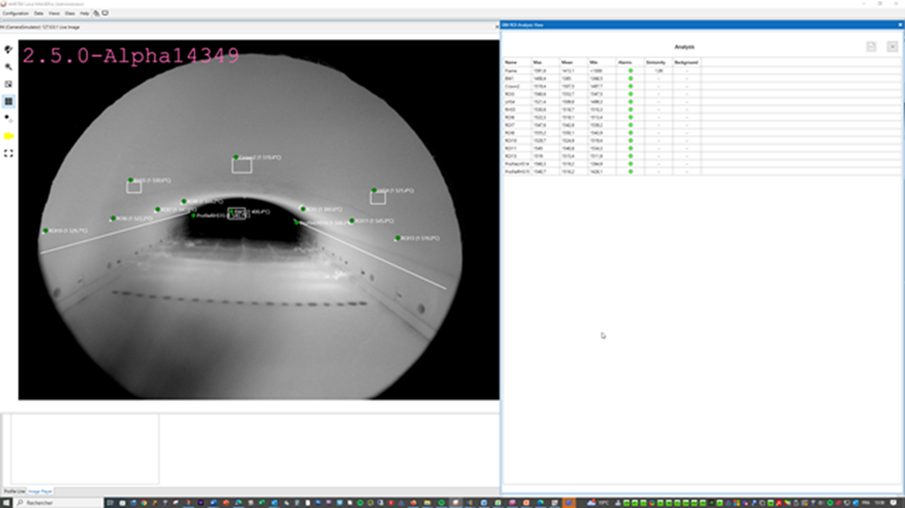The width and height of the screenshot is (905, 508).
Task: Close the ROI Analysis View panel
Action: pyautogui.click(x=900, y=25)
